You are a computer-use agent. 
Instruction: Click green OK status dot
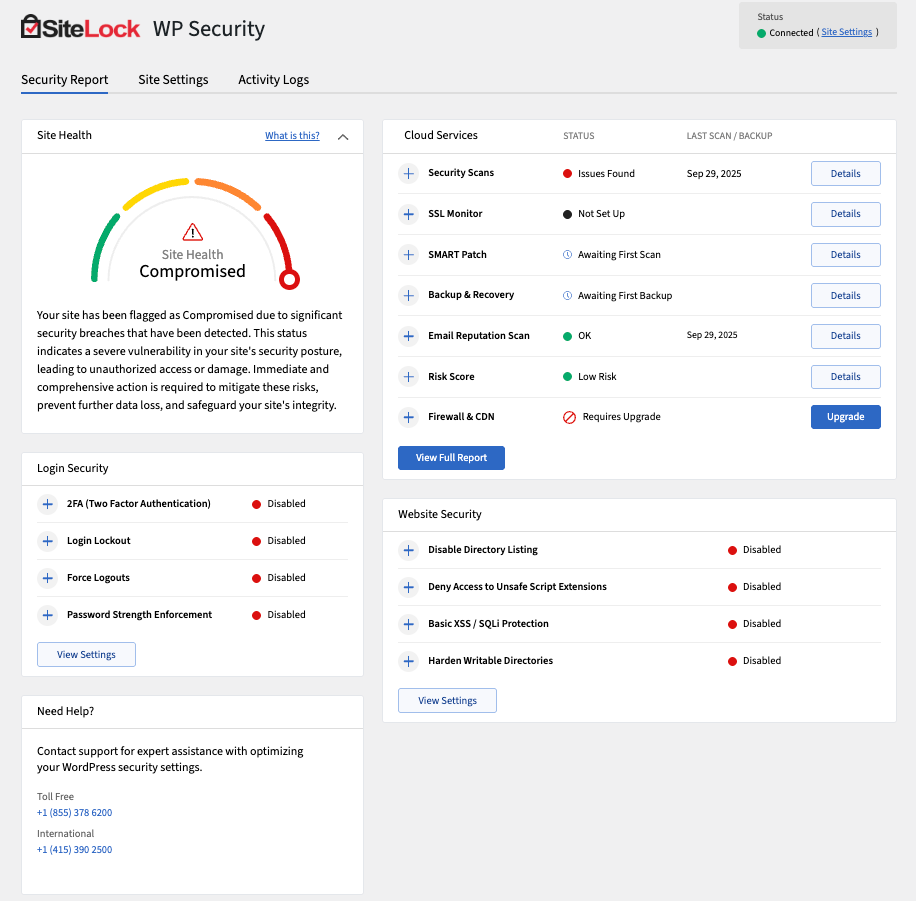[567, 337]
